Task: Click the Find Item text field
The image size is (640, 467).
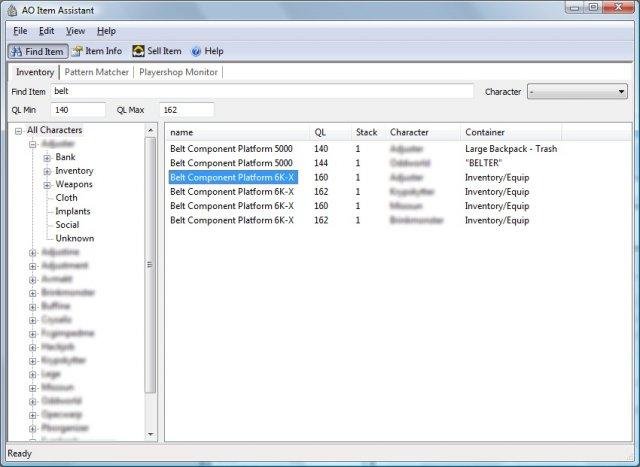Action: click(262, 91)
